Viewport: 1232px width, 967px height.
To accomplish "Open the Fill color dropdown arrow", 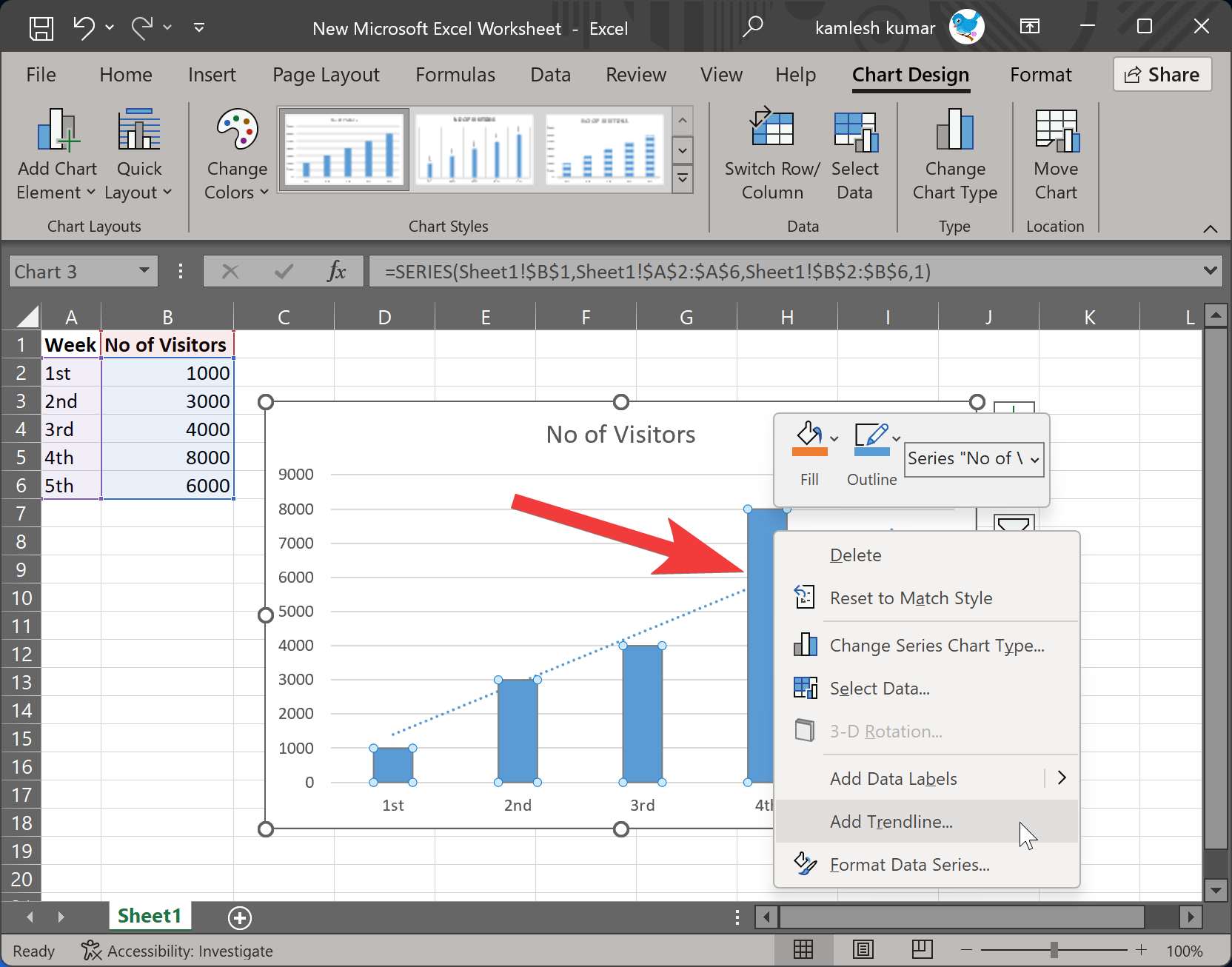I will pos(835,438).
